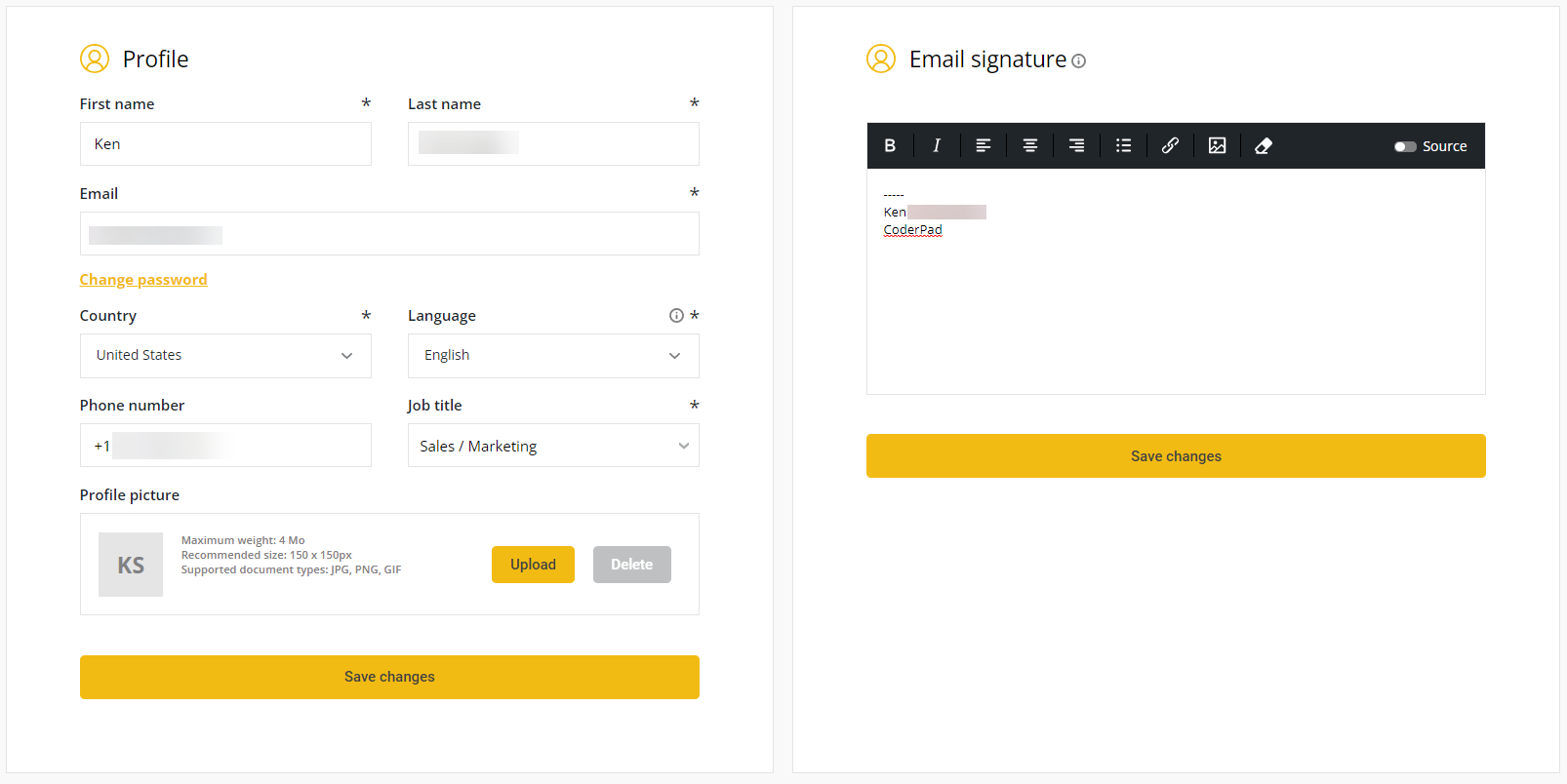Image resolution: width=1567 pixels, height=784 pixels.
Task: Toggle bold formatting in signature editor
Action: (x=890, y=145)
